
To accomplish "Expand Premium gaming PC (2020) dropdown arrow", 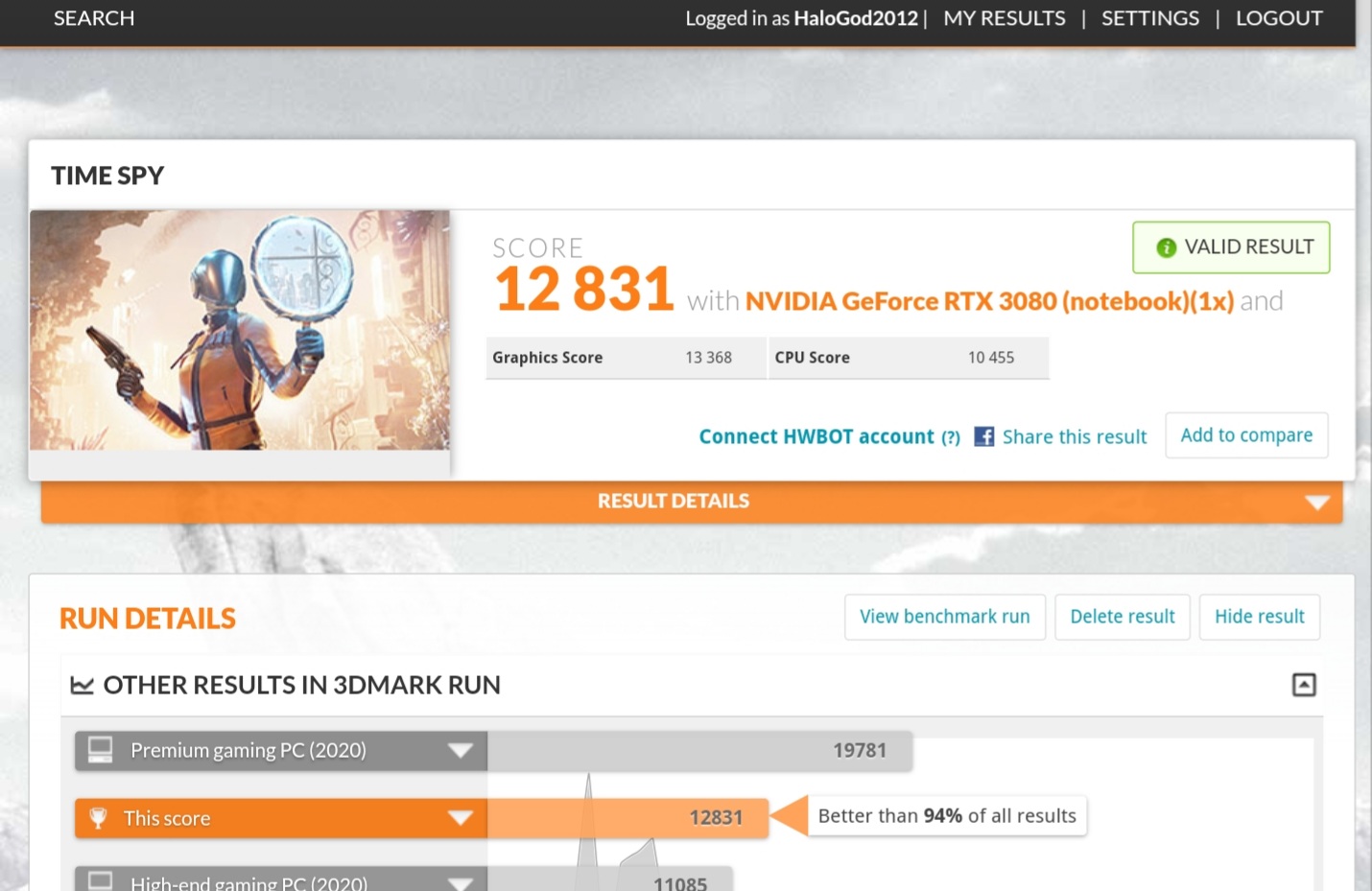I will pos(461,751).
